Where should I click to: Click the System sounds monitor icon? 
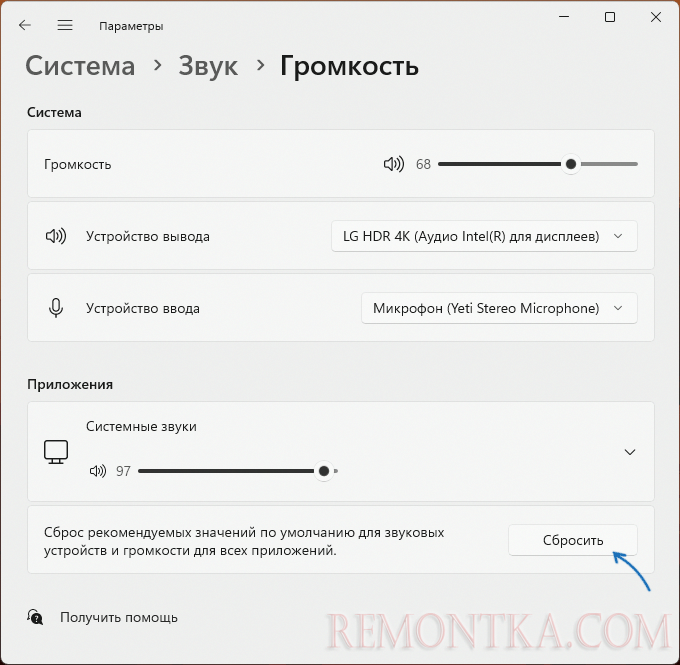point(56,452)
